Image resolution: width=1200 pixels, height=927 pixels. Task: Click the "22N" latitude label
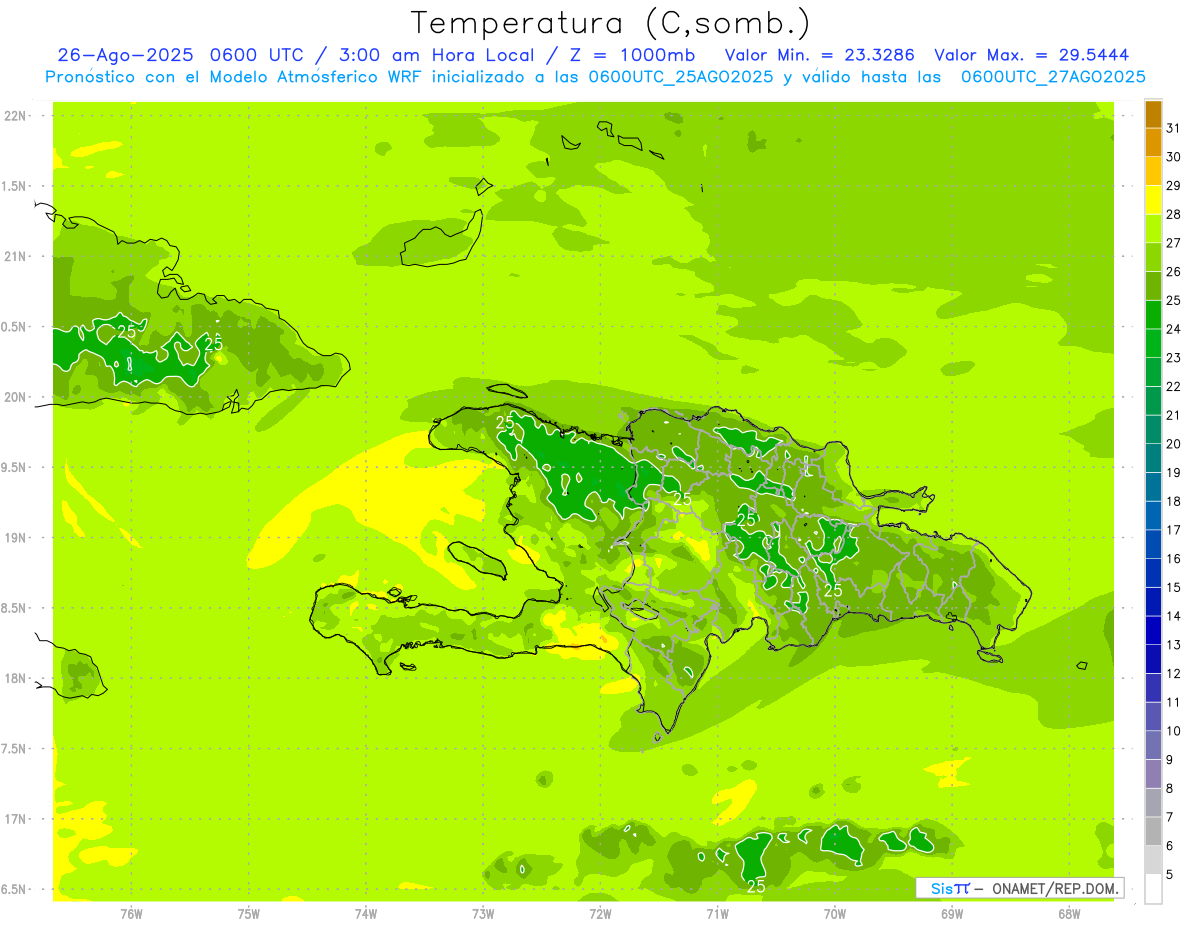tap(15, 116)
